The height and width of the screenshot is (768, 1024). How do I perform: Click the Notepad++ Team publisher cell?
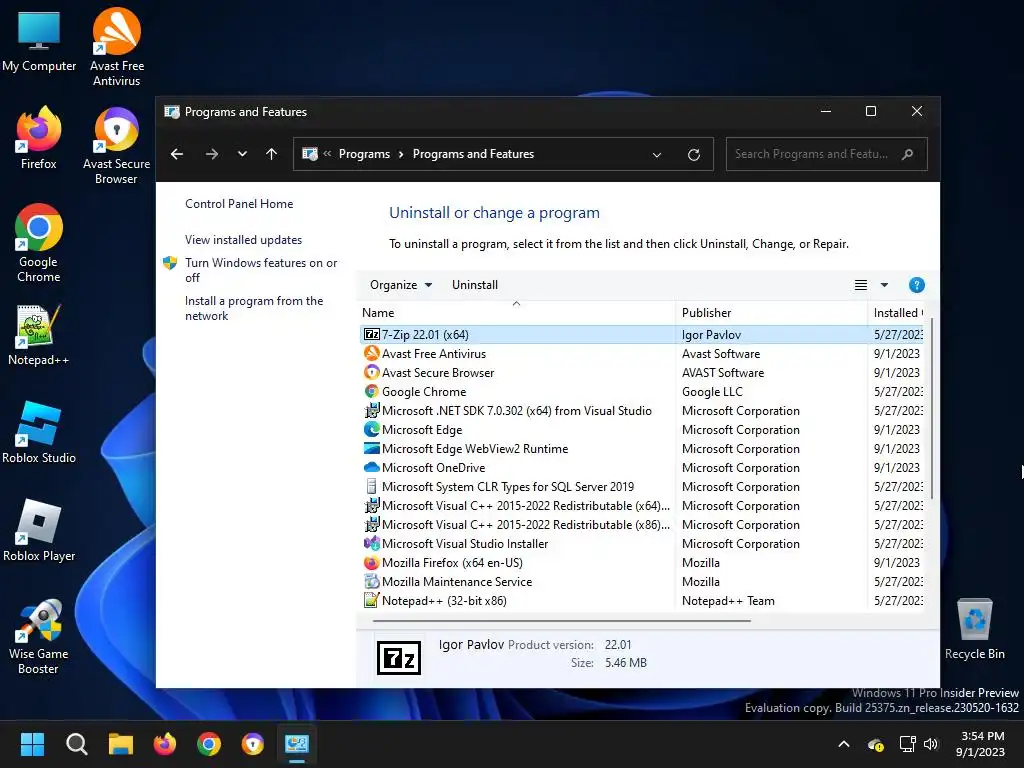728,600
